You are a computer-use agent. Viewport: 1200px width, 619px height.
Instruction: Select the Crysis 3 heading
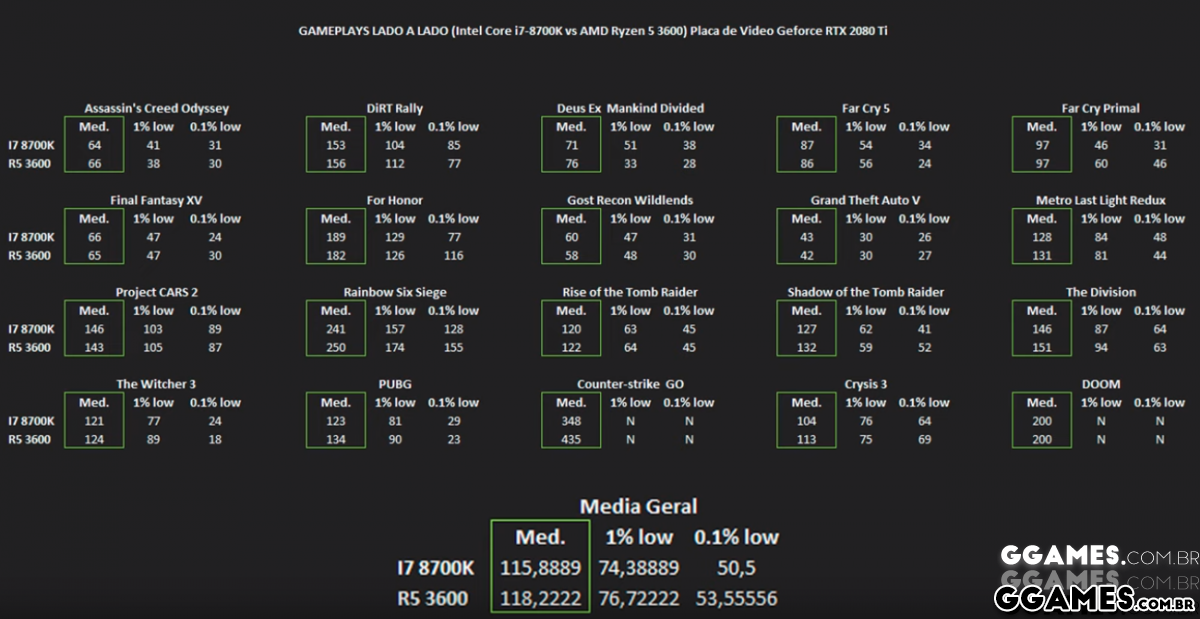point(866,384)
